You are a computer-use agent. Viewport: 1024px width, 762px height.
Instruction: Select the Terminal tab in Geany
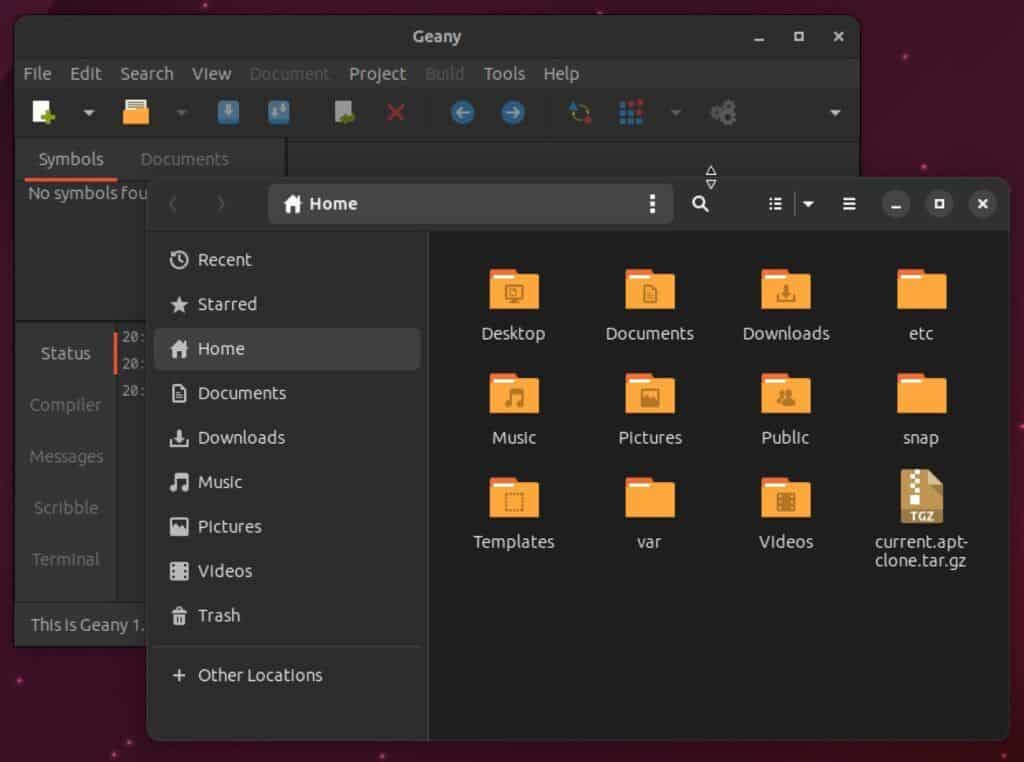[65, 560]
